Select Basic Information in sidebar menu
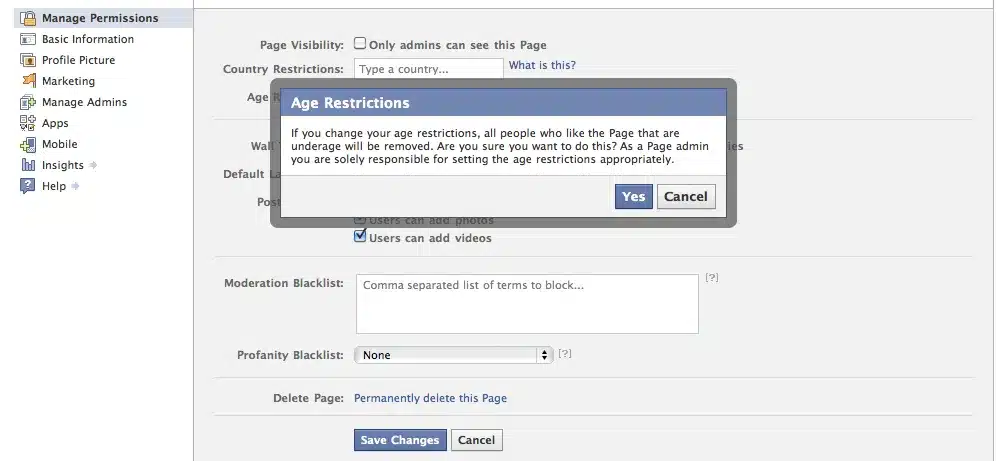The width and height of the screenshot is (1005, 461). [88, 39]
